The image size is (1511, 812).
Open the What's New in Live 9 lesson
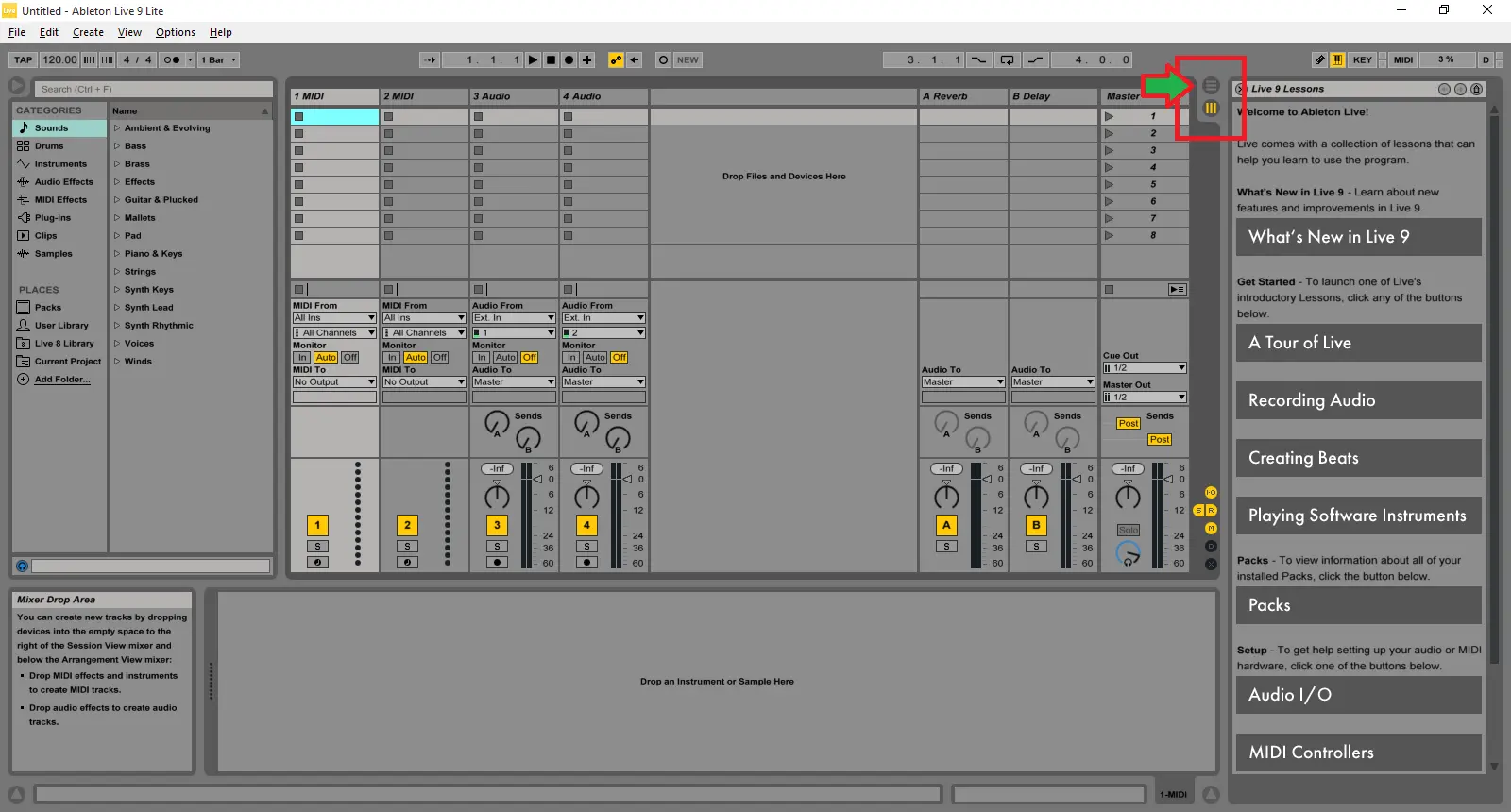coord(1358,237)
